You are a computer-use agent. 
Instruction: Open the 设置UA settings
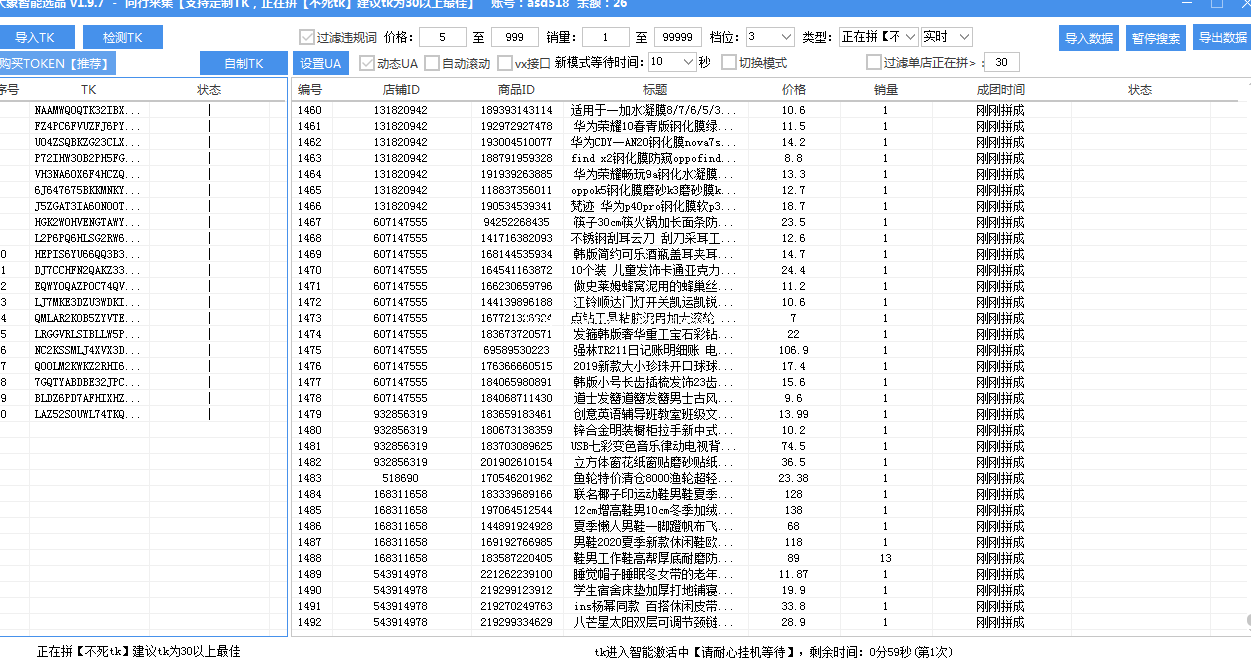pos(321,63)
